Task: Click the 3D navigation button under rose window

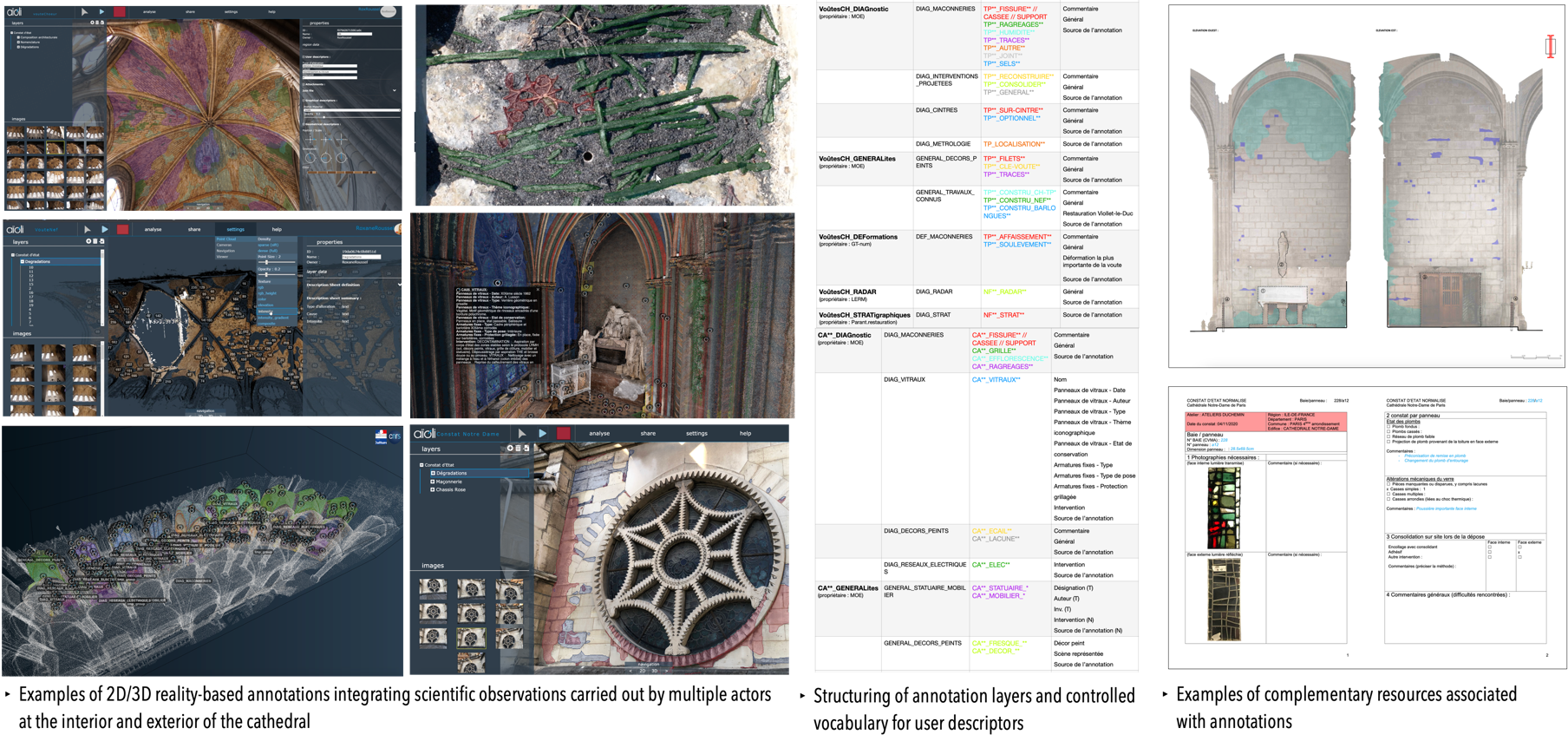Action: coord(654,671)
